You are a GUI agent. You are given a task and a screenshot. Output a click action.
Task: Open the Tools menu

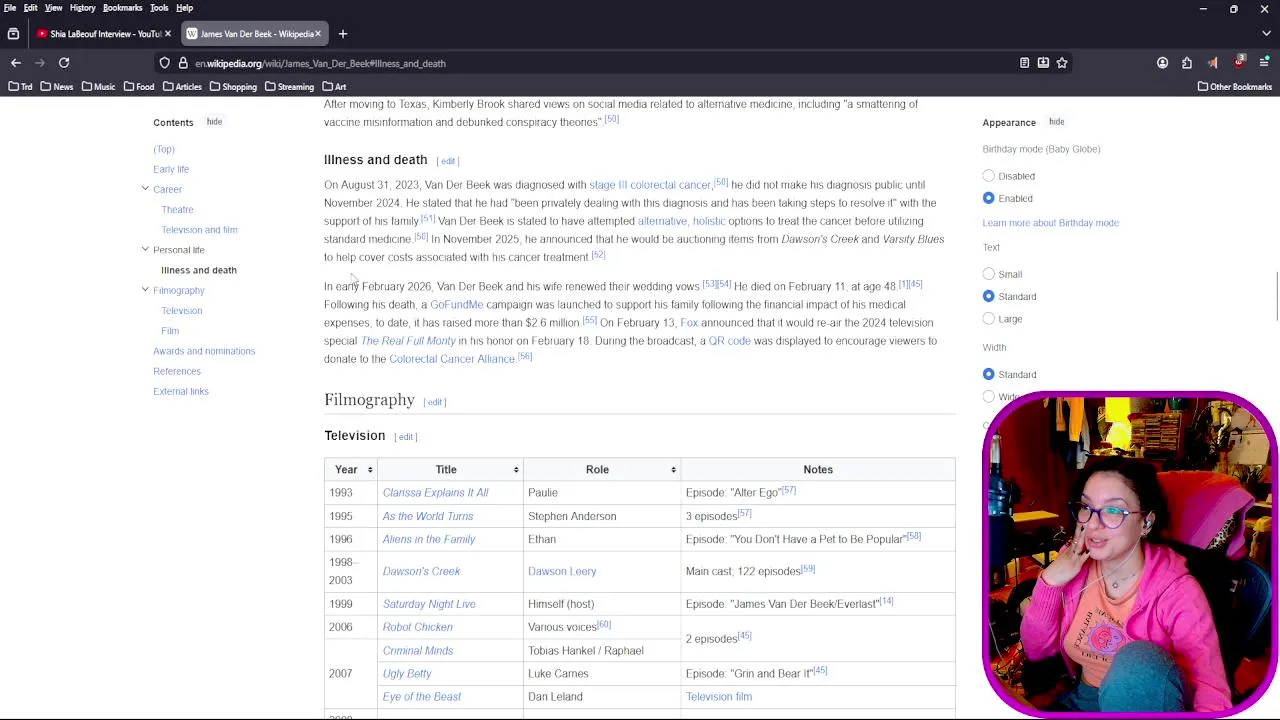click(x=159, y=8)
